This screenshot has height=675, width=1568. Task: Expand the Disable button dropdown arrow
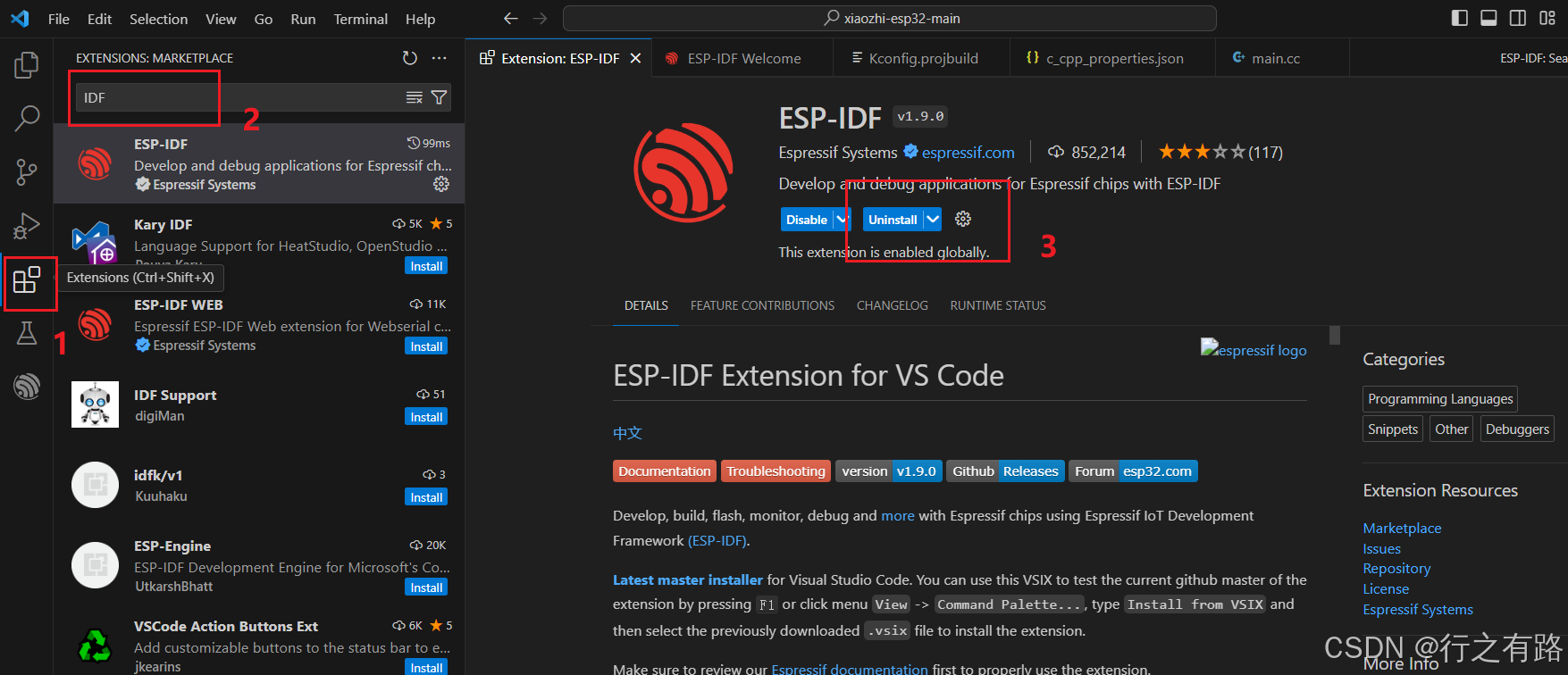coord(842,220)
